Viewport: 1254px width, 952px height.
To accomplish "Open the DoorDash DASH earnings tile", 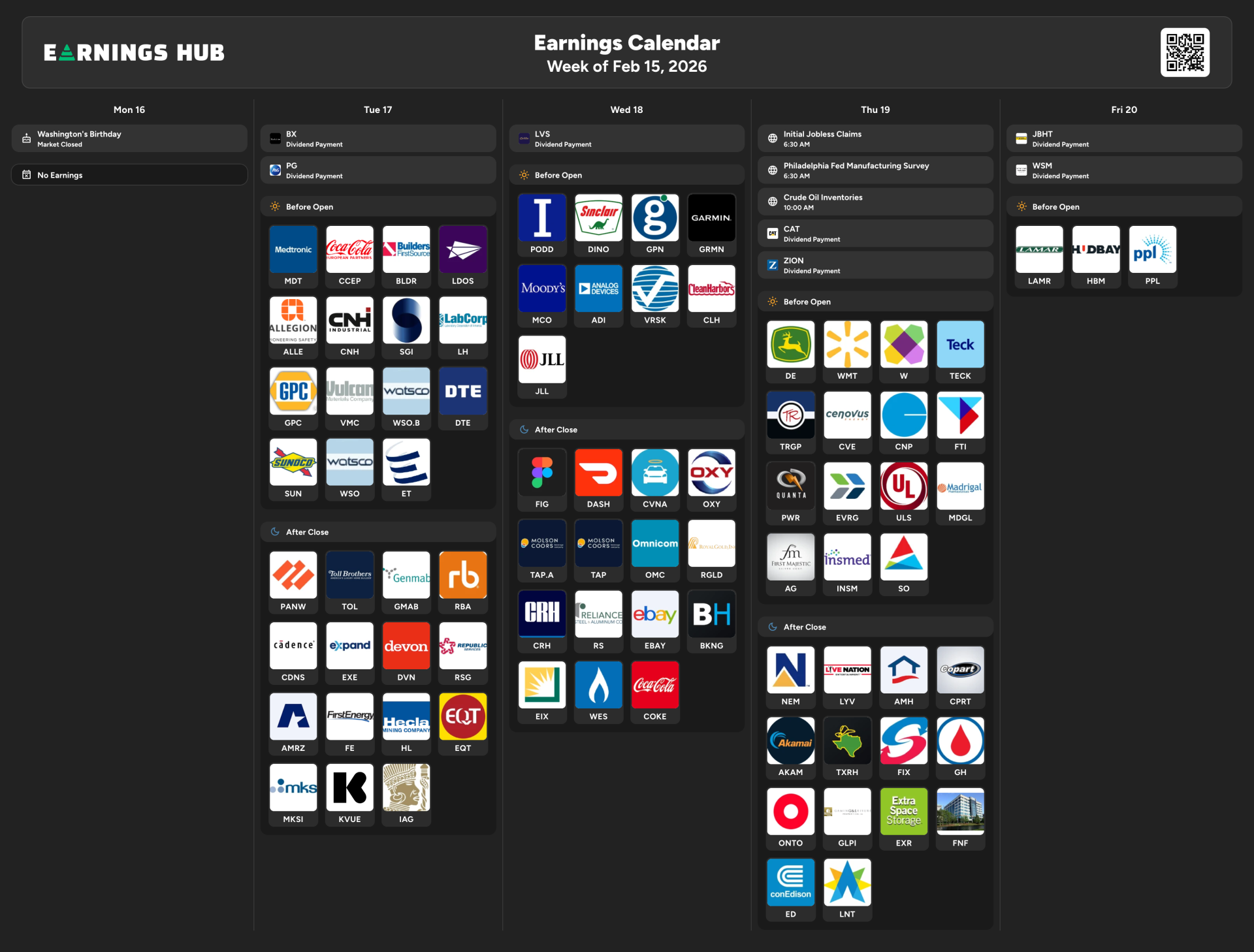I will (x=598, y=473).
